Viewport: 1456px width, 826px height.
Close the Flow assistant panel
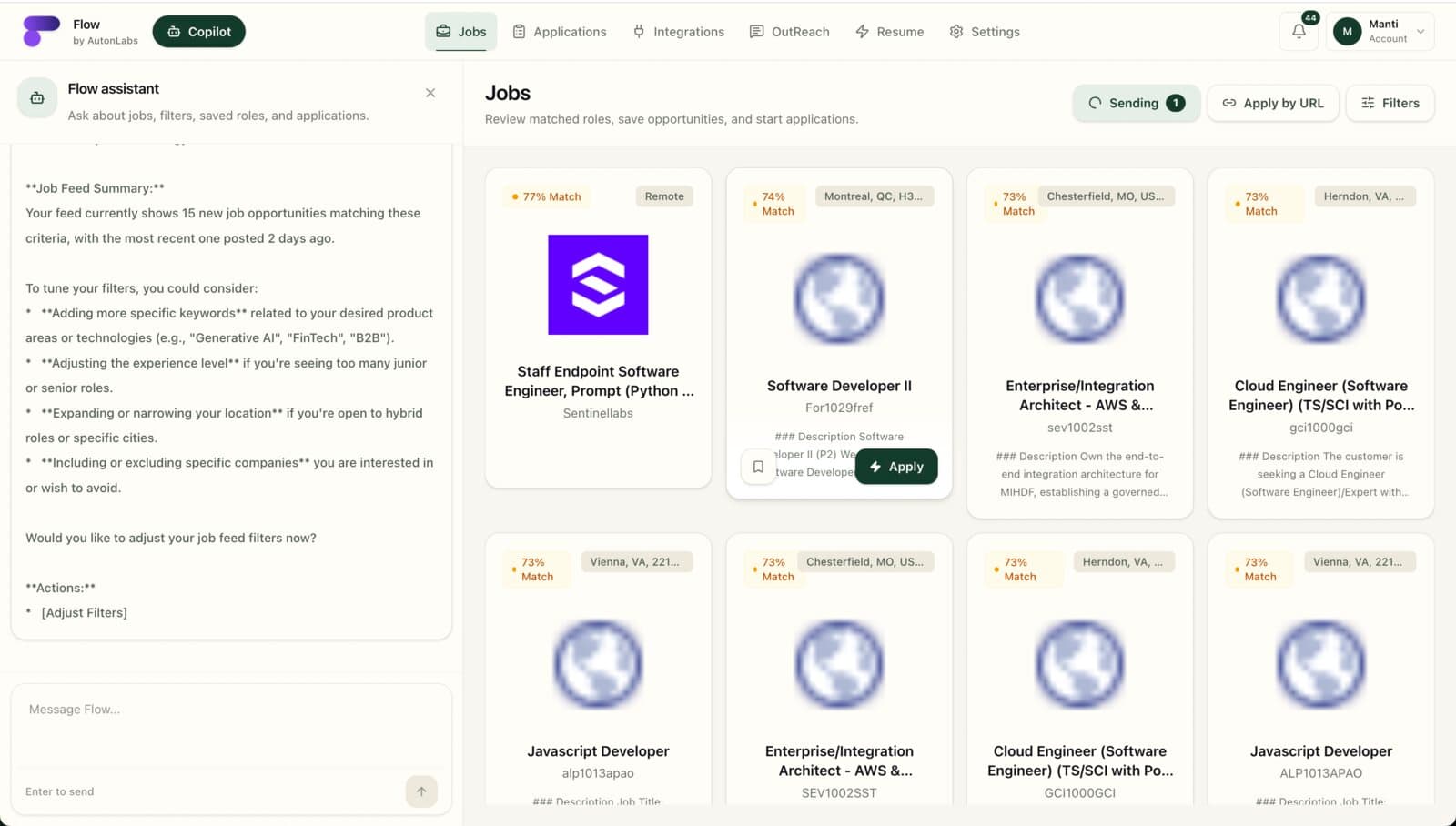coord(430,93)
